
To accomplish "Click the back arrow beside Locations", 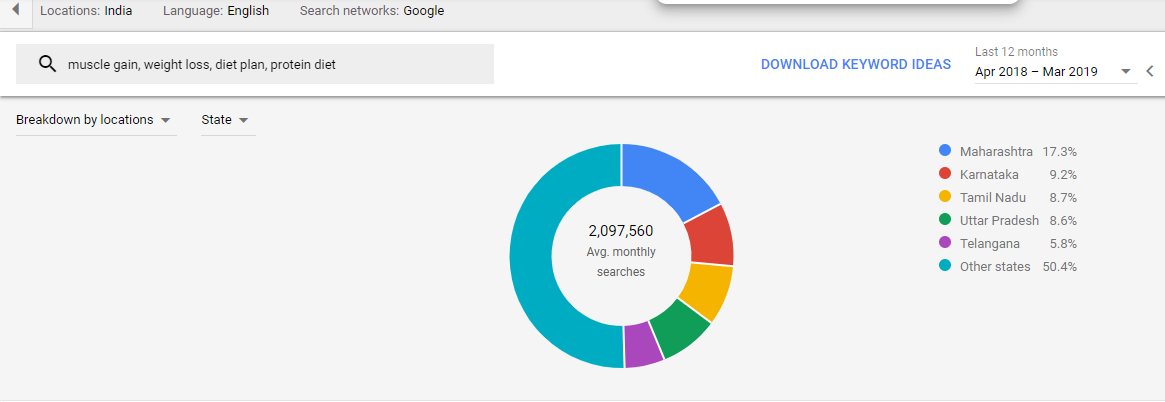I will click(16, 11).
